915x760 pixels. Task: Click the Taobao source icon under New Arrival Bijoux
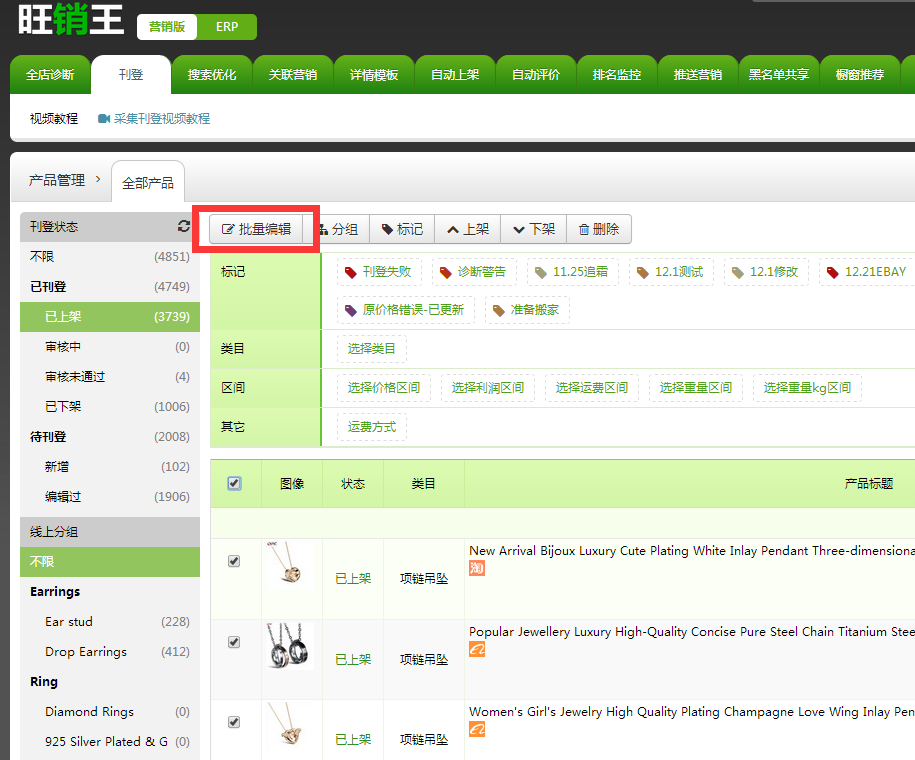tap(477, 568)
